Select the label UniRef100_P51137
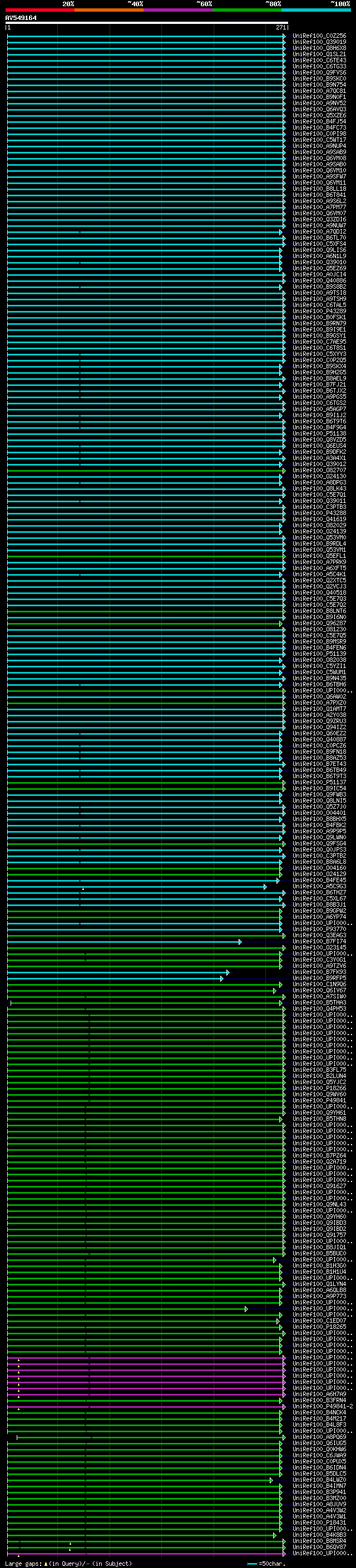The image size is (356, 1568). pyautogui.click(x=319, y=782)
